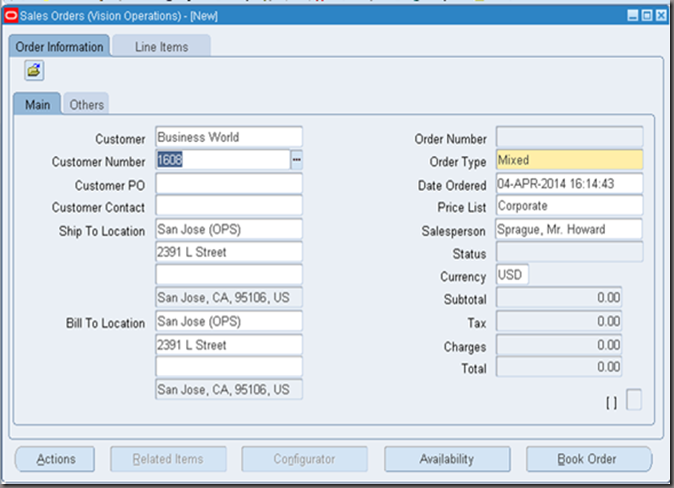Click the Availability button
This screenshot has height=488, width=674.
click(x=446, y=459)
